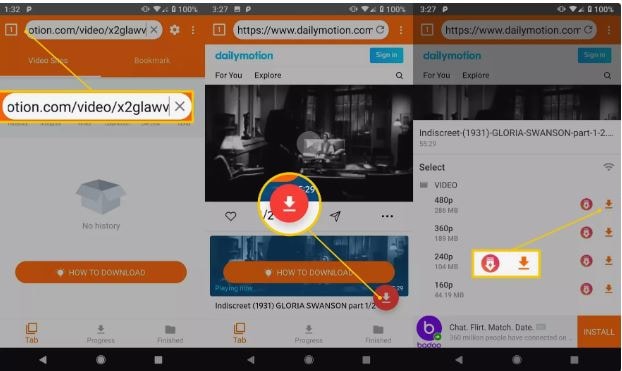This screenshot has width=622, height=371.
Task: Share video with paper plane icon
Action: 335,216
